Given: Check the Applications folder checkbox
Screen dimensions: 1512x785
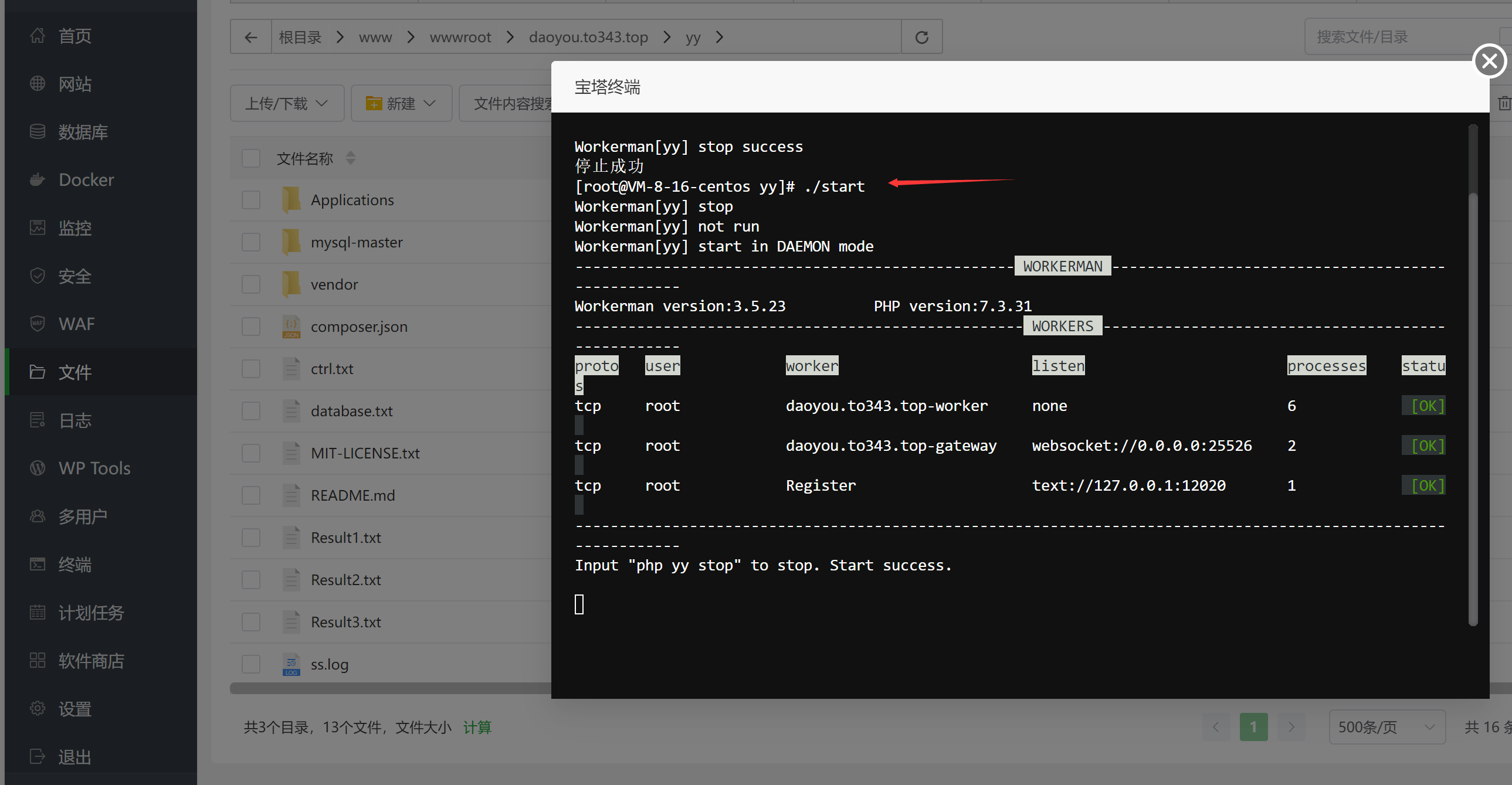Looking at the screenshot, I should click(251, 200).
